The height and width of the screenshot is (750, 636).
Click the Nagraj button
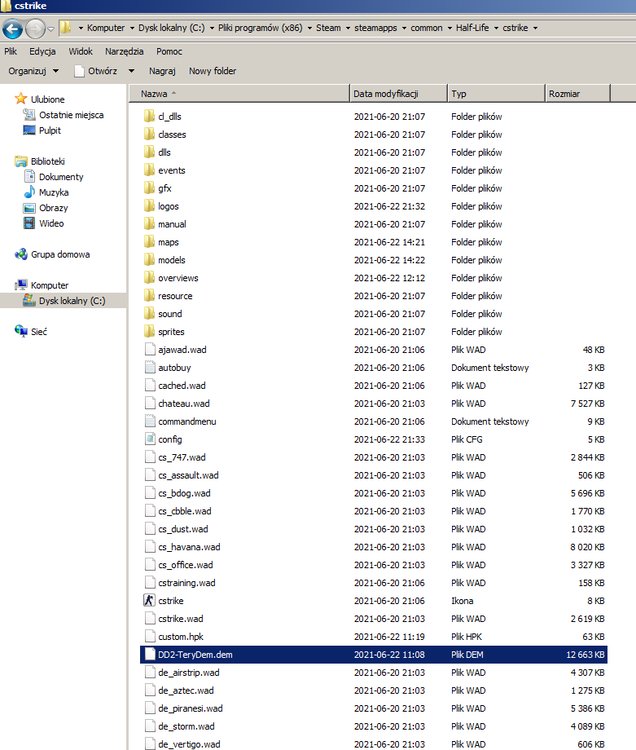[x=162, y=71]
